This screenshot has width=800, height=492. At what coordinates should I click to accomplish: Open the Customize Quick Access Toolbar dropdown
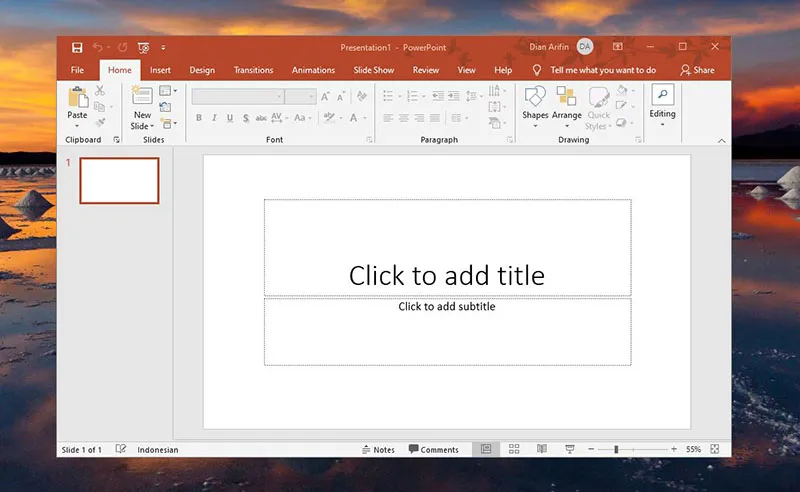point(163,47)
